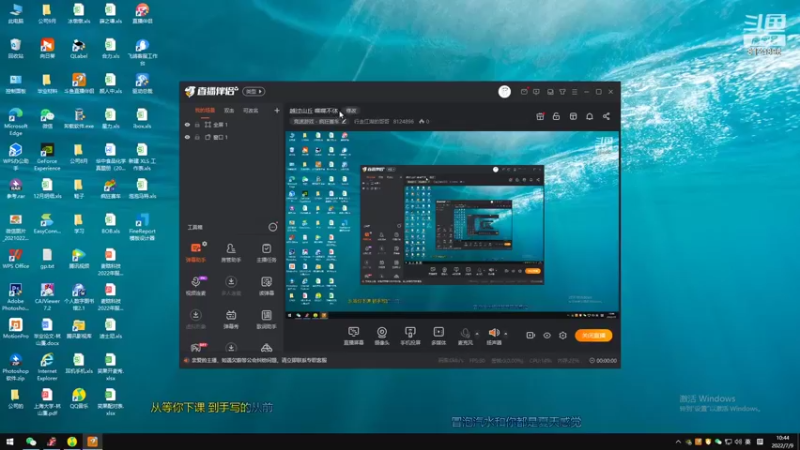Click the user avatar in title bar
The width and height of the screenshot is (800, 450).
click(x=504, y=91)
